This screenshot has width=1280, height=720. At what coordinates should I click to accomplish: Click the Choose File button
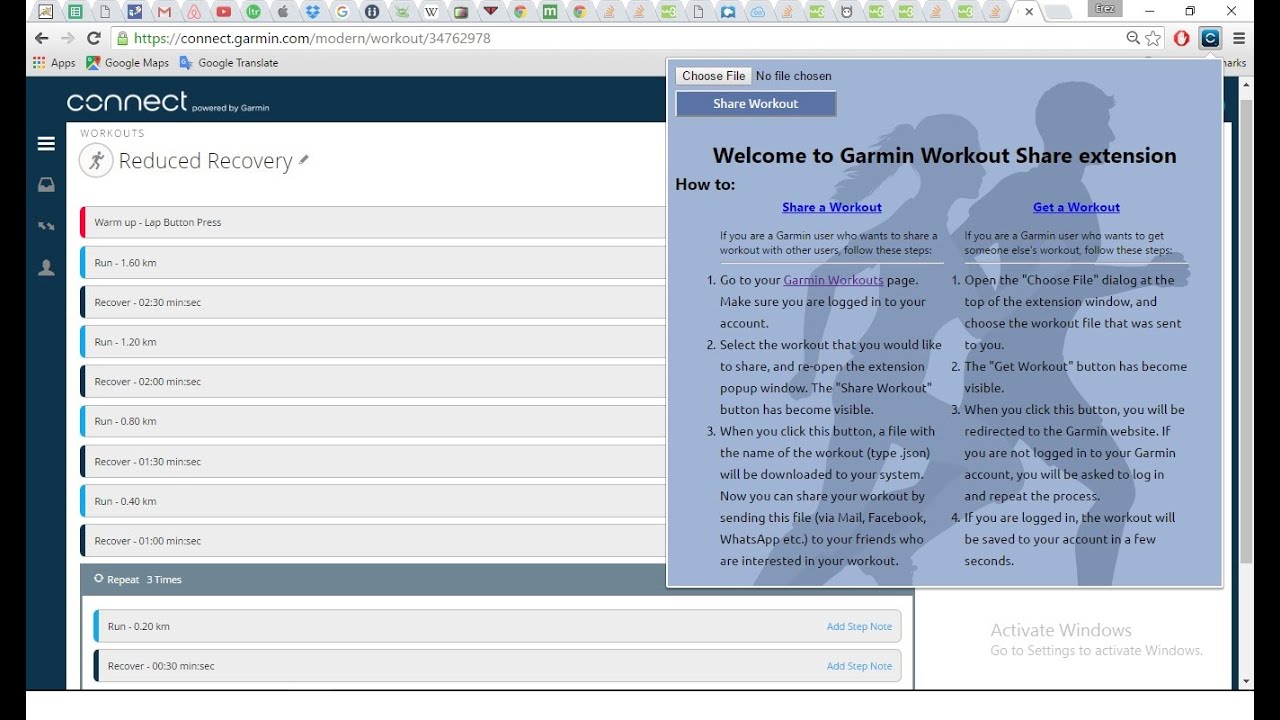pos(714,76)
